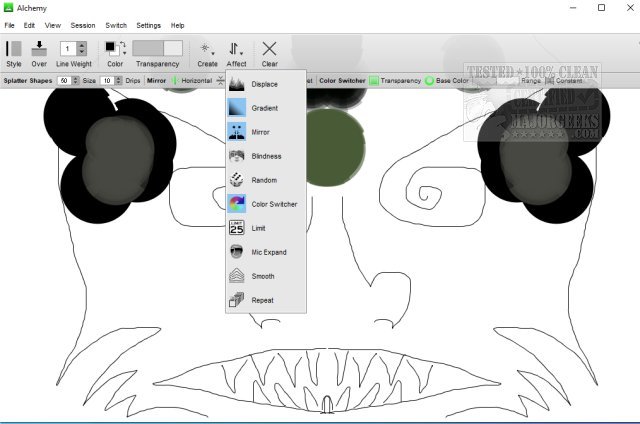Select Smooth affect module
Image resolution: width=640 pixels, height=424 pixels.
pos(266,276)
